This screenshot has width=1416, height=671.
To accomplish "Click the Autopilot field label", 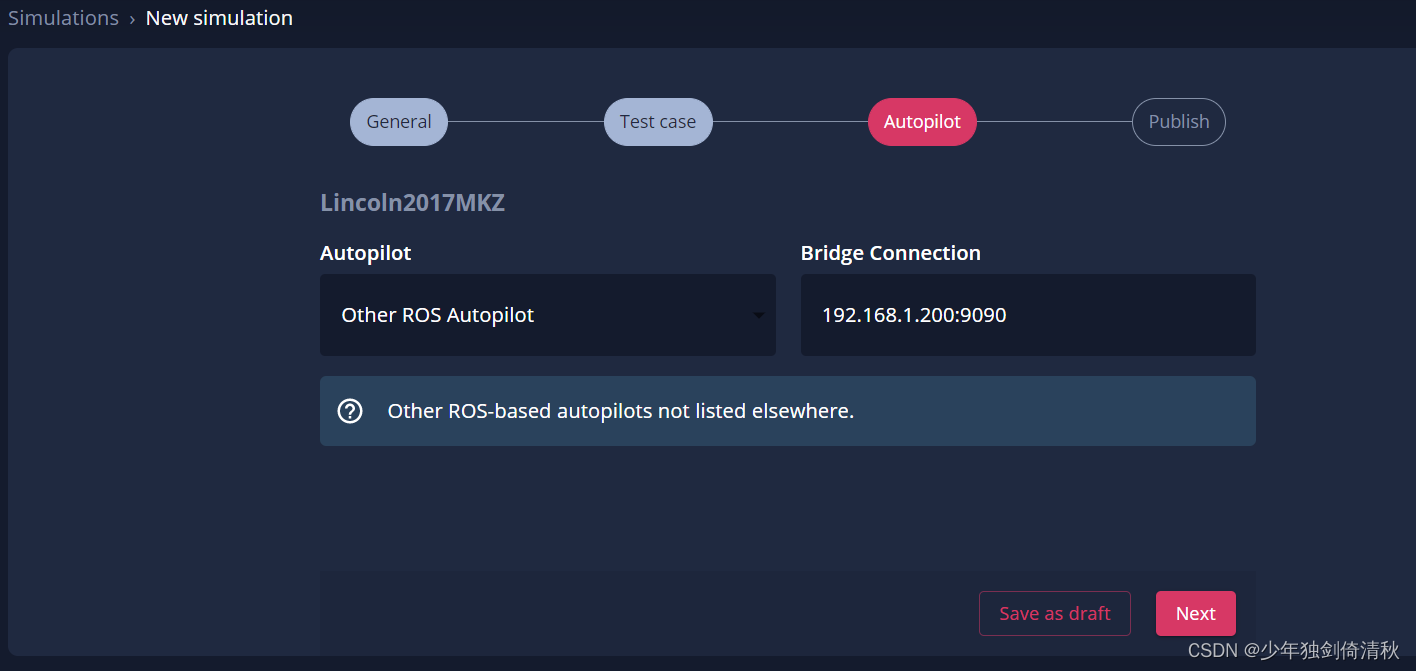I will point(365,252).
